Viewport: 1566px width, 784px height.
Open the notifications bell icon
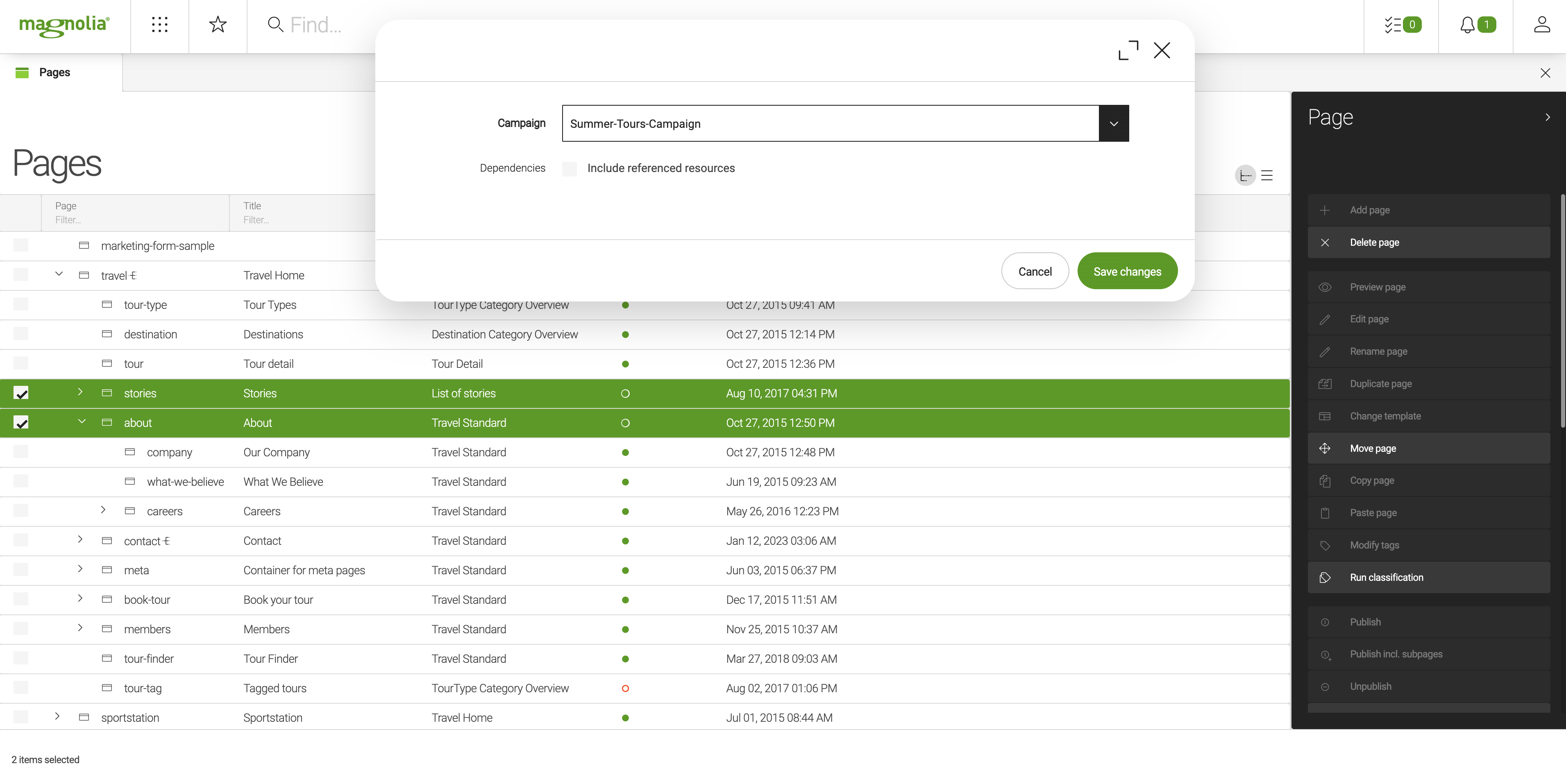1467,24
